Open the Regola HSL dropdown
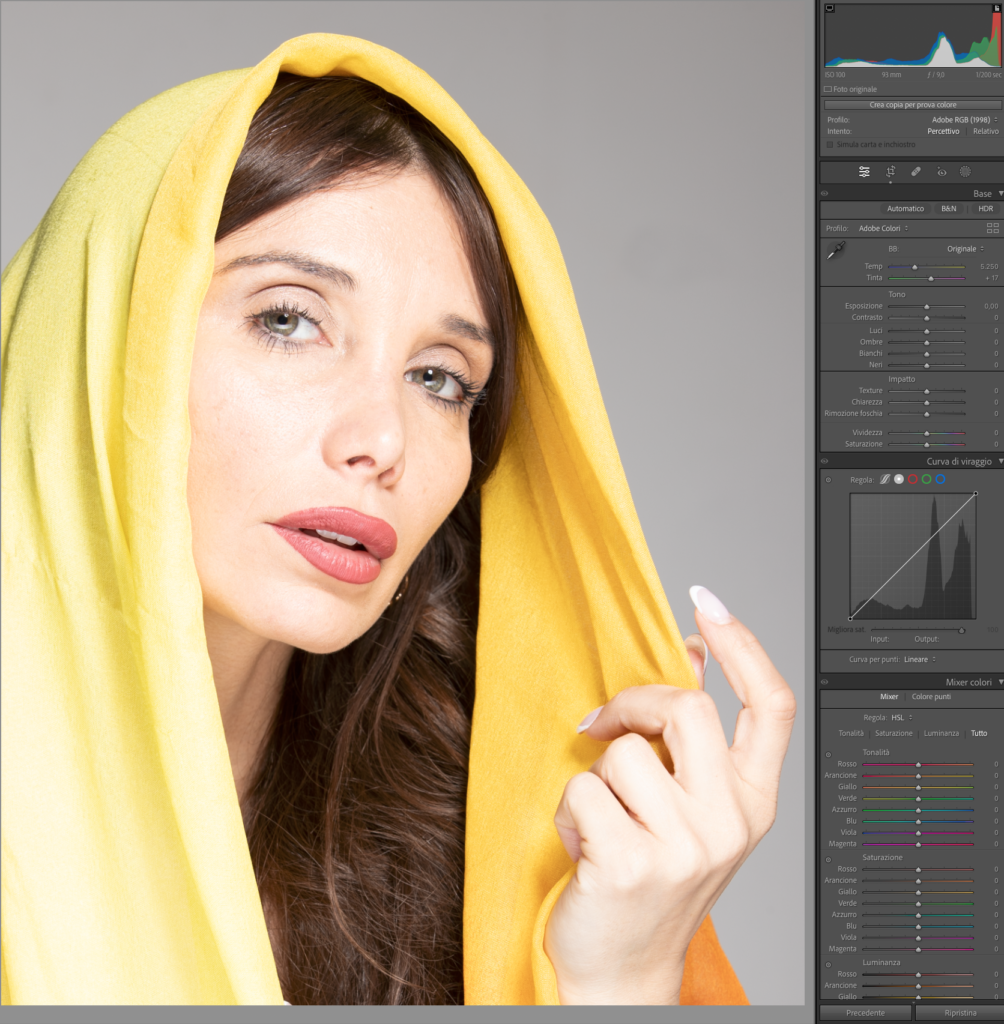 pyautogui.click(x=901, y=718)
